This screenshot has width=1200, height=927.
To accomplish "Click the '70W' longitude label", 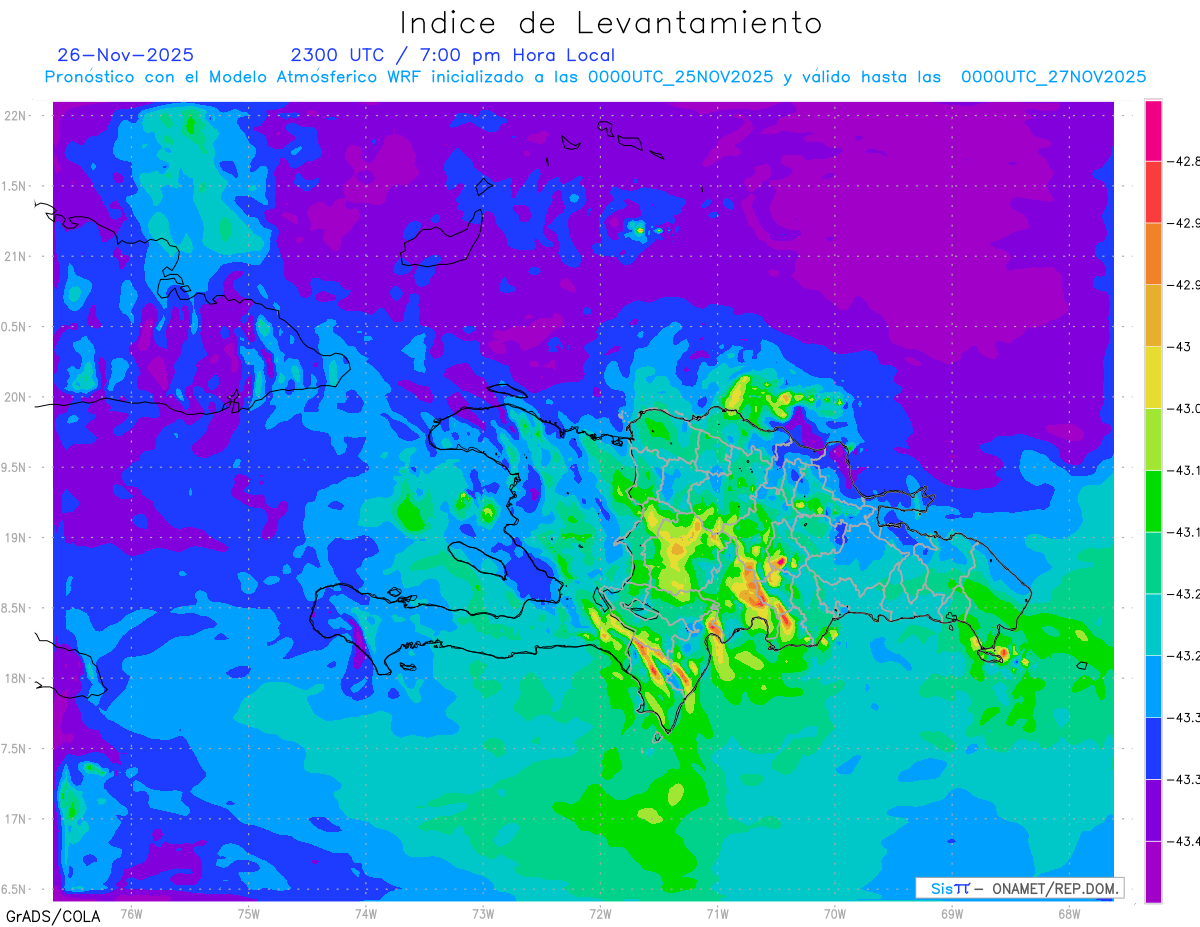I will coord(835,914).
